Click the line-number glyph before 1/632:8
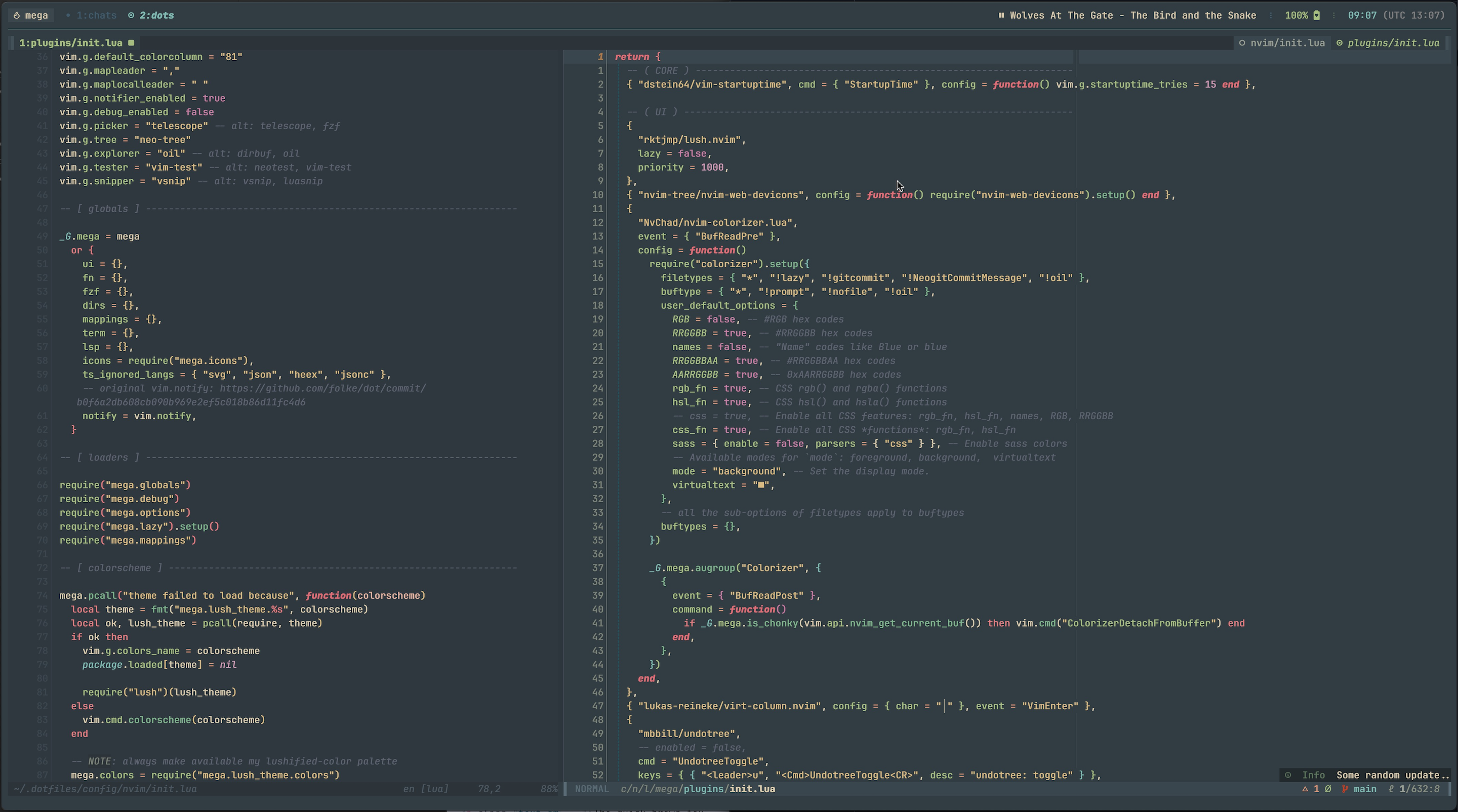This screenshot has height=812, width=1458. point(1391,789)
